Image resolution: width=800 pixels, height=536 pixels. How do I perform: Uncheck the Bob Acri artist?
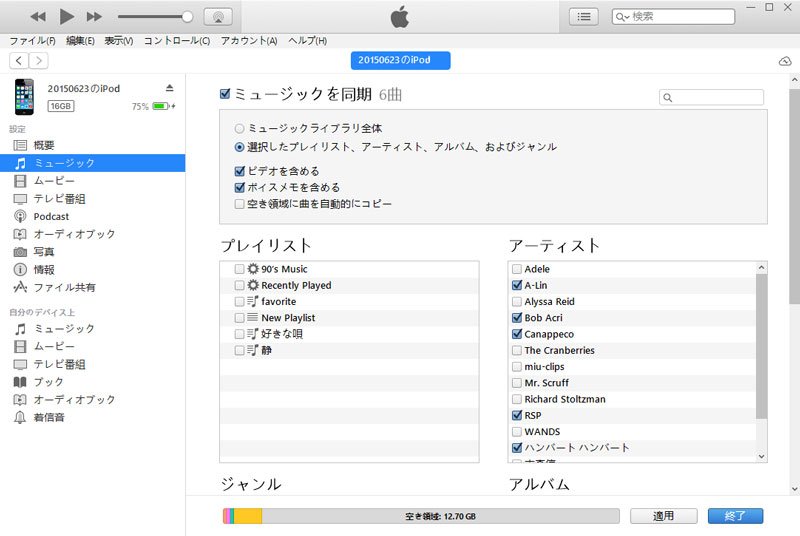(517, 318)
